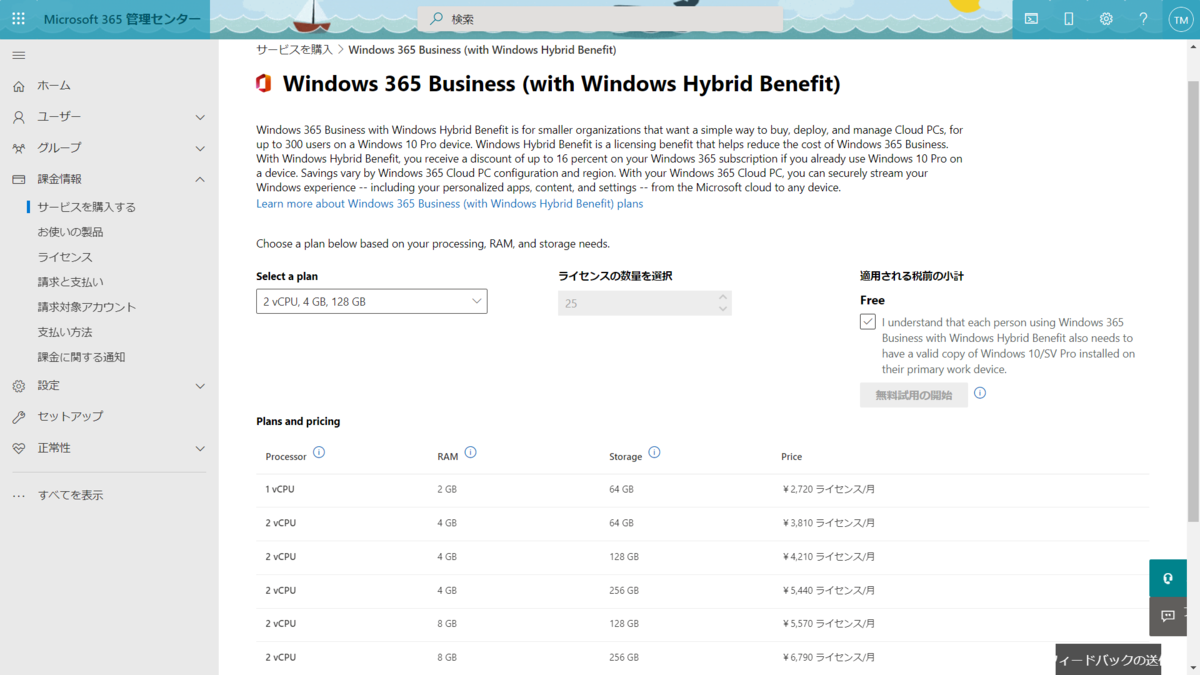Open 課金に関する通知 in sidebar

pyautogui.click(x=81, y=357)
